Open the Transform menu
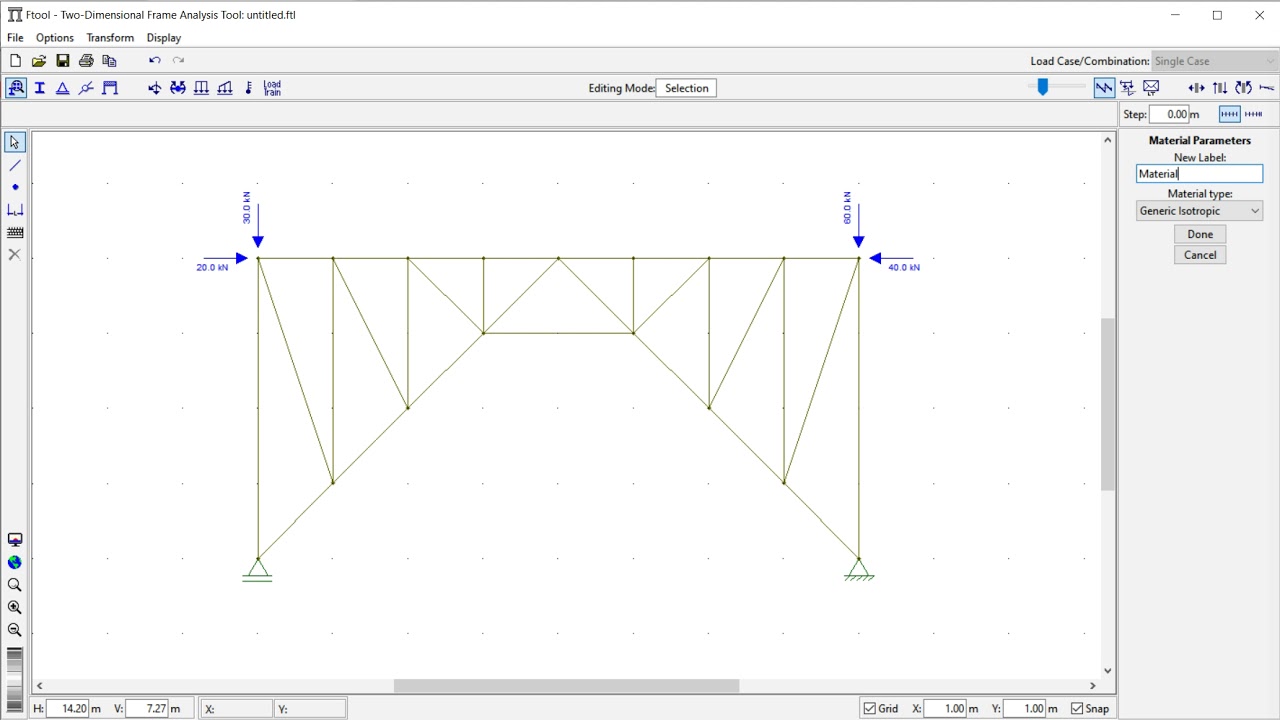This screenshot has width=1280, height=720. coord(110,38)
